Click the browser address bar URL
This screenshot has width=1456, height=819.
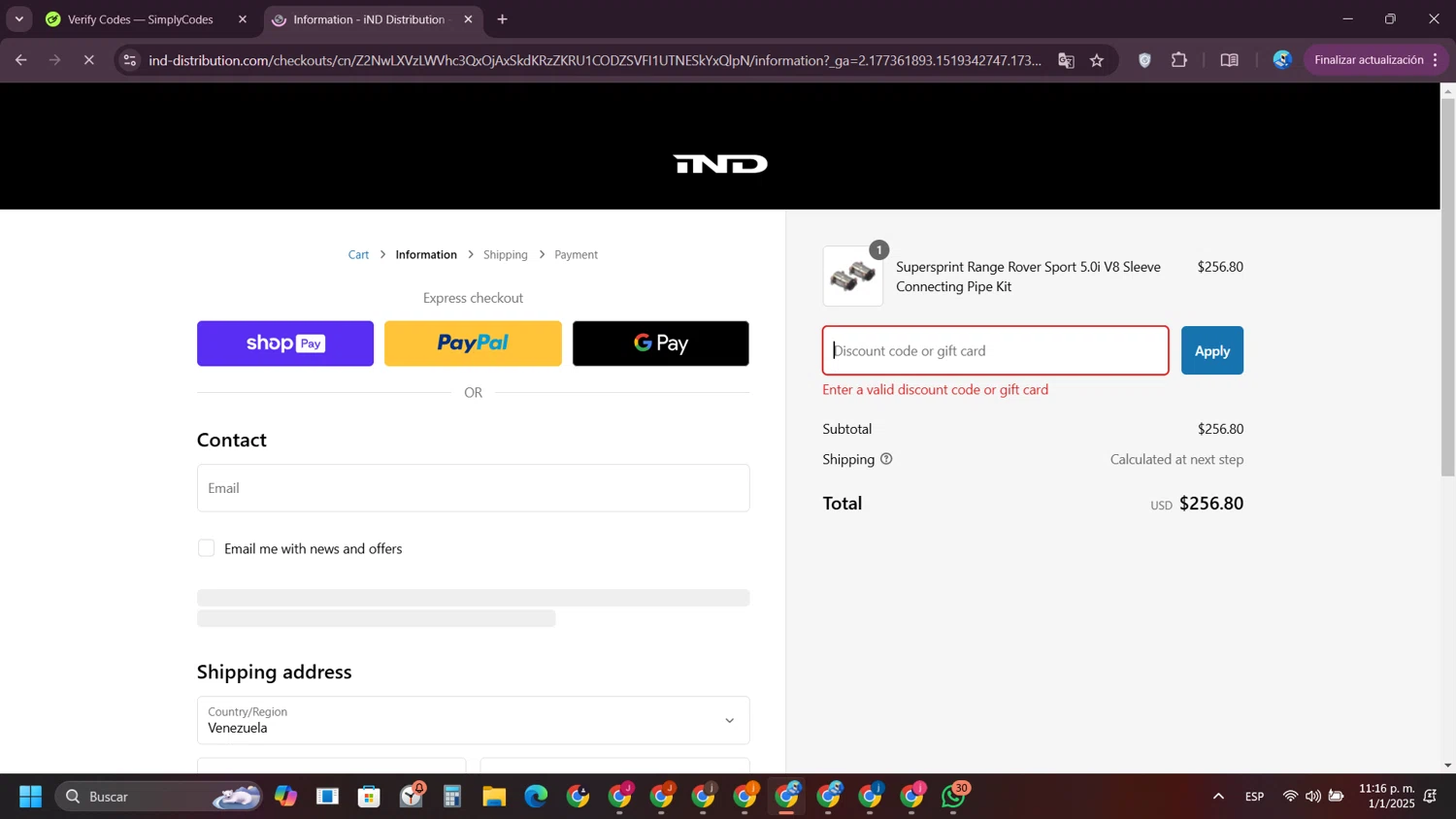[x=595, y=60]
